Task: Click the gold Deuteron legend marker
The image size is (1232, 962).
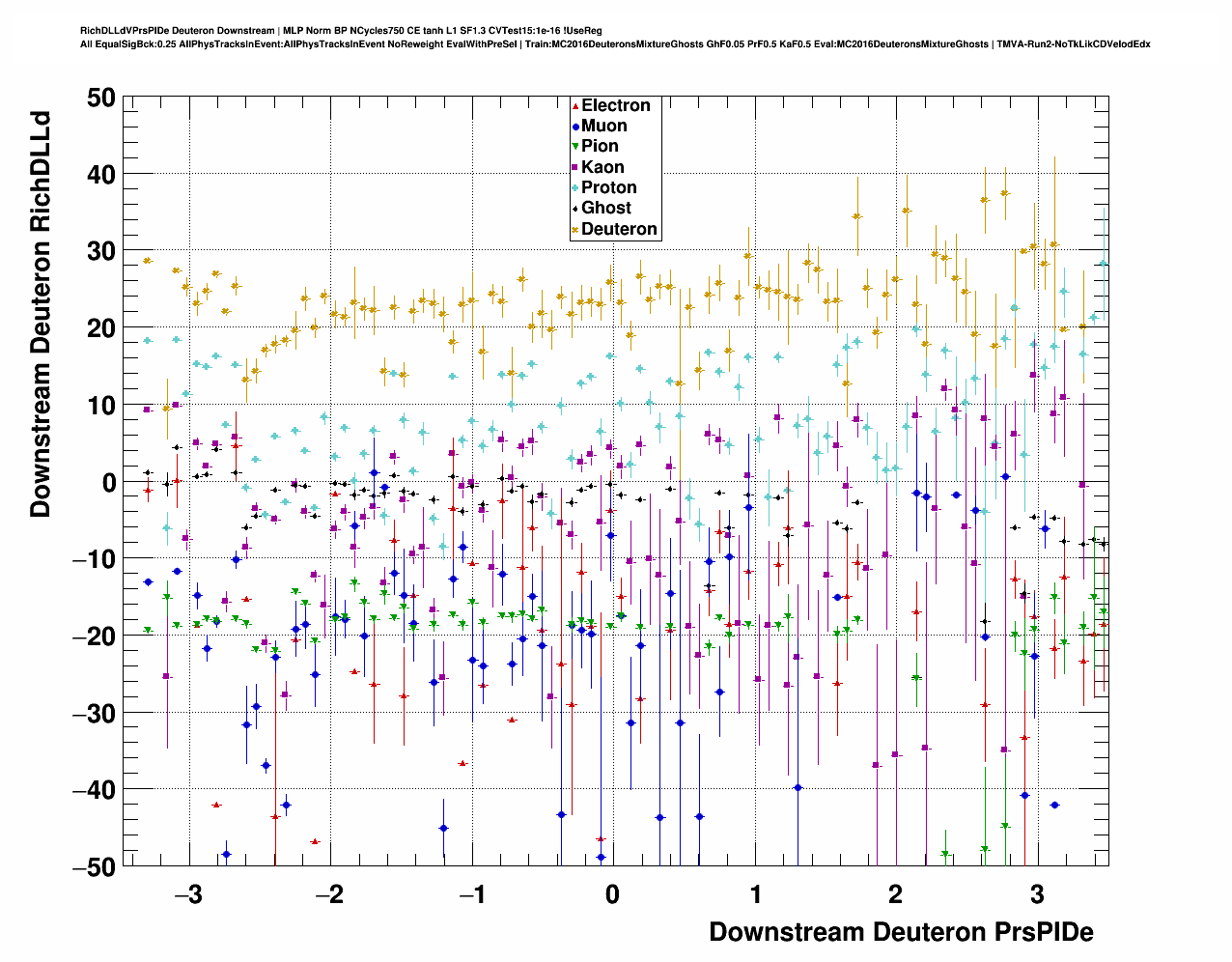Action: click(575, 230)
